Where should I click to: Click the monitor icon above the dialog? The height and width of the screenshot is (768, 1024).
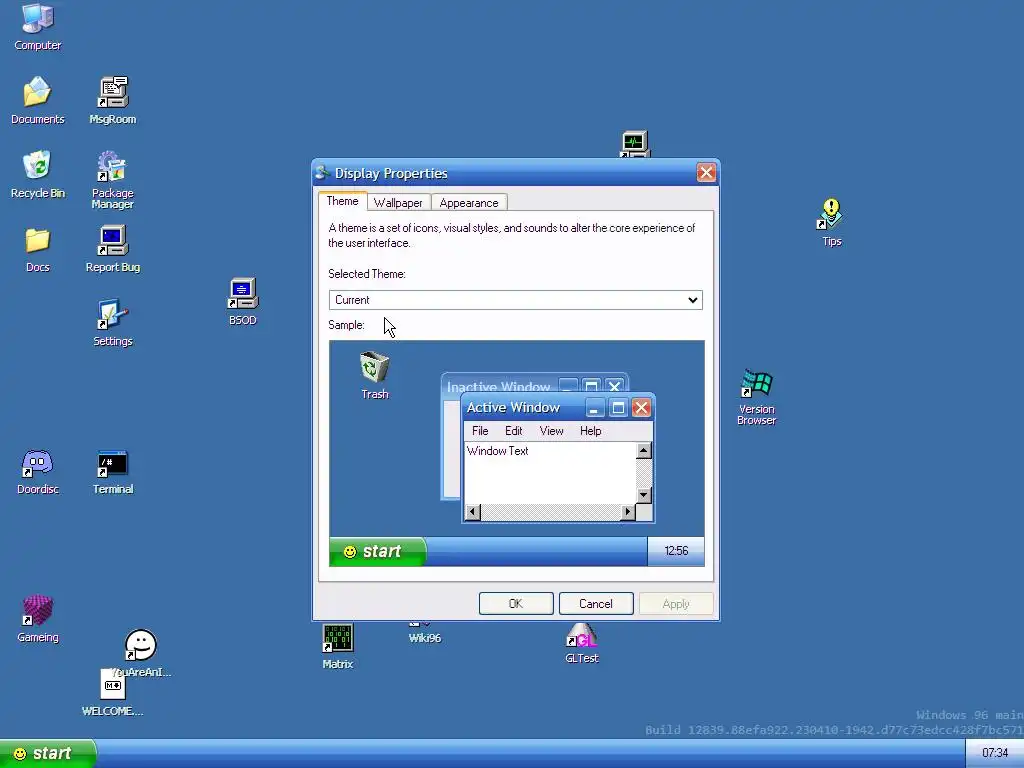point(635,144)
